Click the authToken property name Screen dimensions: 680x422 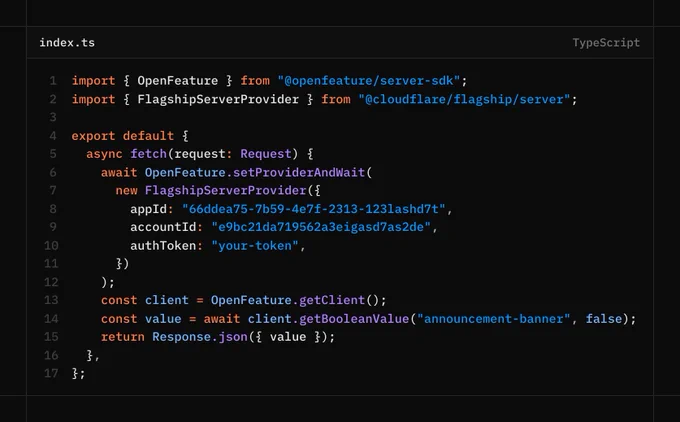(x=163, y=245)
